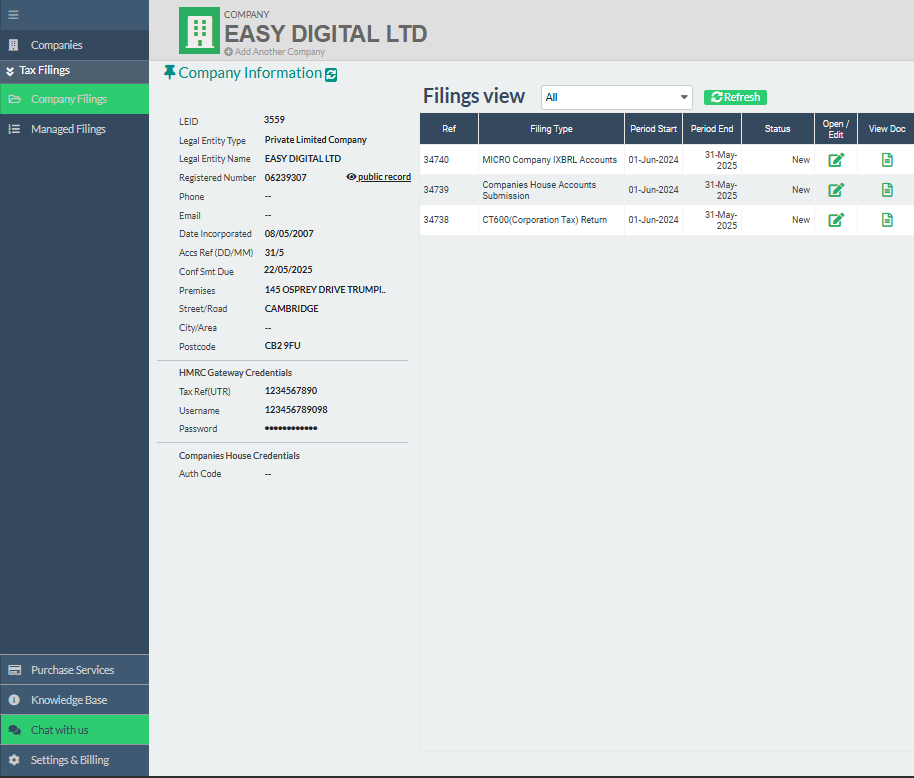Image resolution: width=914 pixels, height=778 pixels.
Task: Click the Conf Smt Due date 22/05/2025
Action: pyautogui.click(x=288, y=270)
